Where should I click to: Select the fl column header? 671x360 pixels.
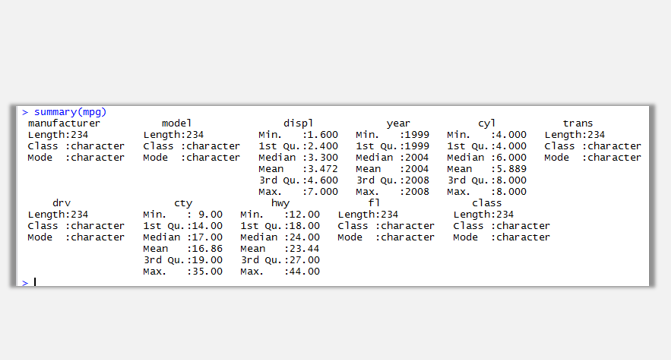(x=374, y=203)
